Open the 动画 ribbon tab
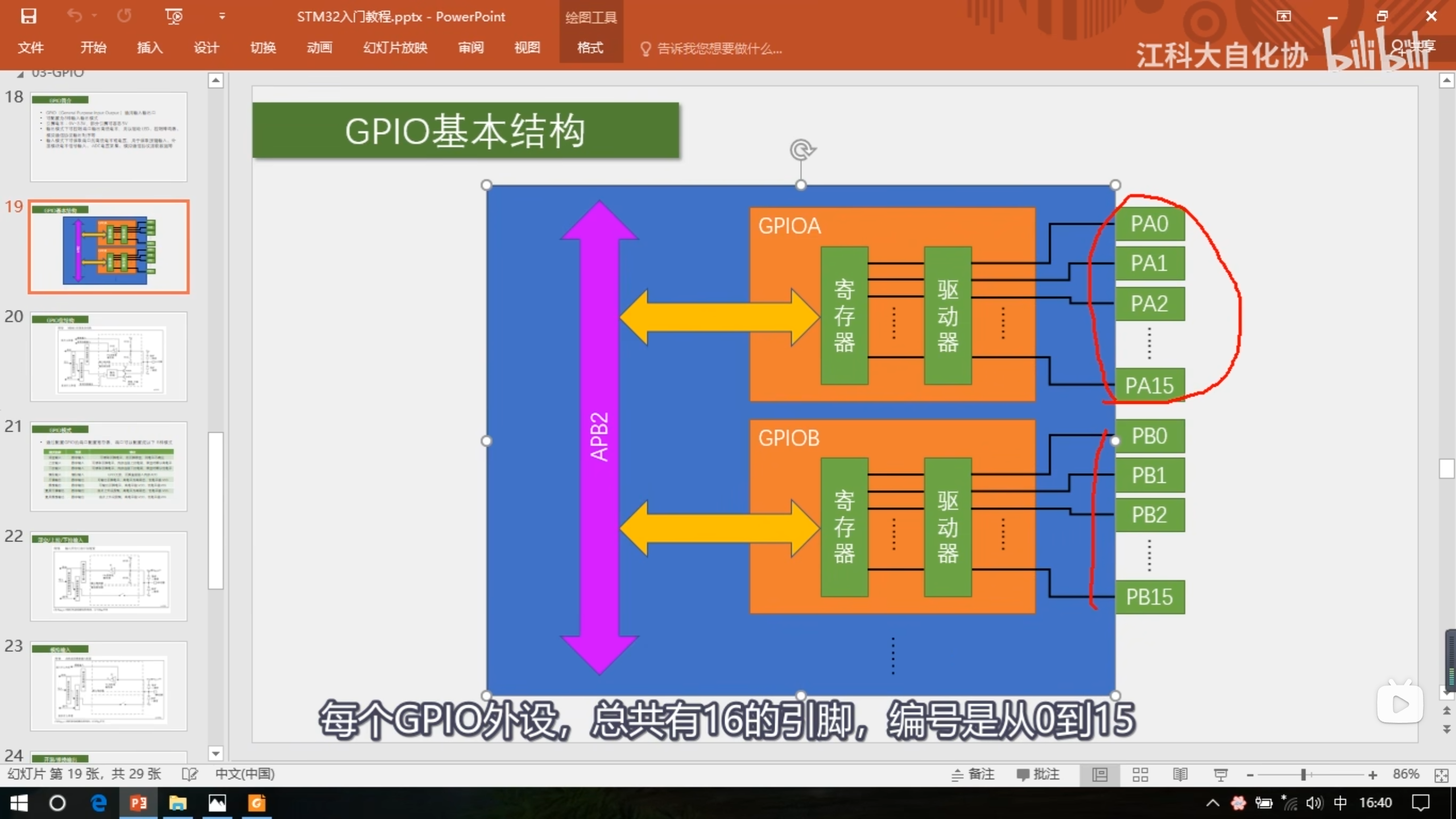This screenshot has width=1456, height=819. coord(319,48)
